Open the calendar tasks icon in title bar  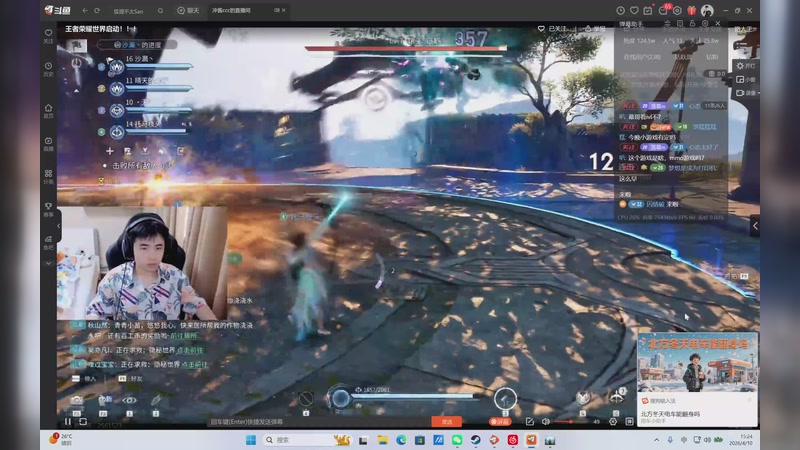coord(647,10)
